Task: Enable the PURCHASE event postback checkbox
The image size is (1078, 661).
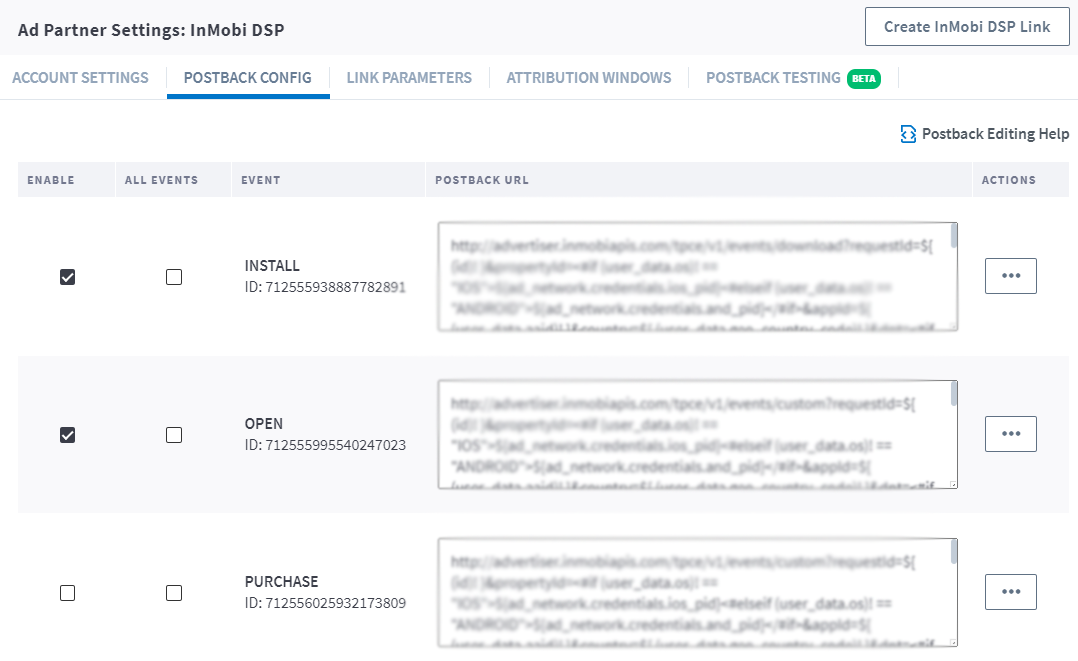Action: click(x=67, y=593)
